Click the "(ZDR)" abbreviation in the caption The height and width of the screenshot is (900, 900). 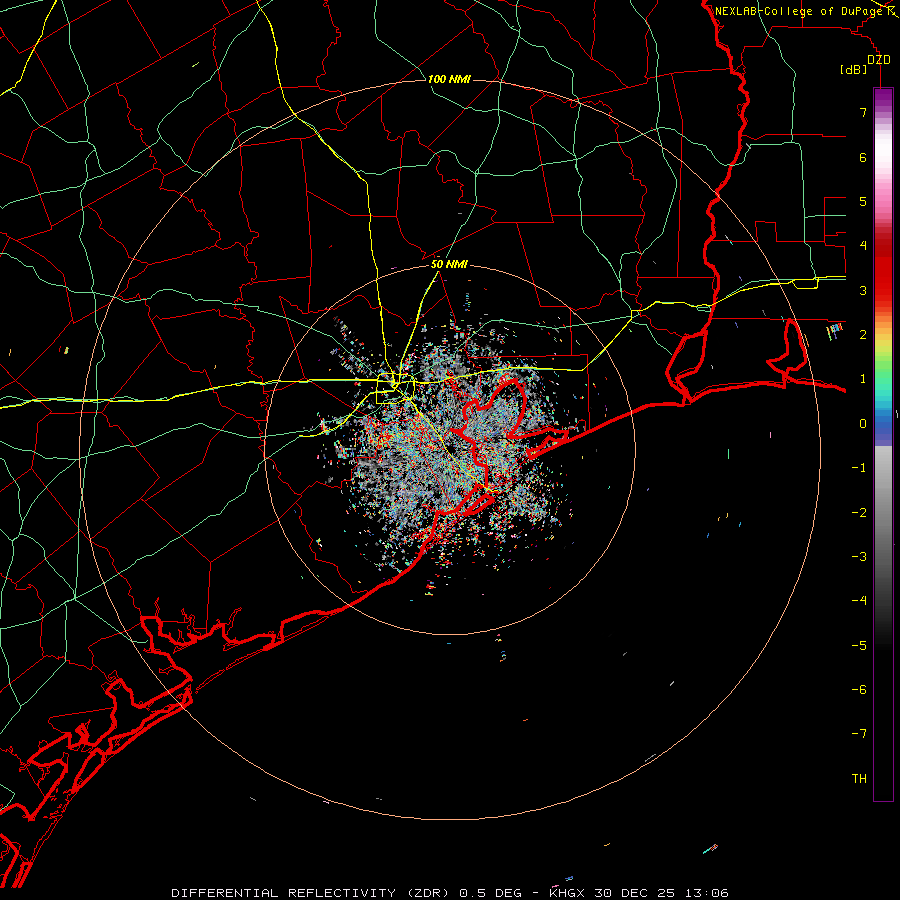point(430,893)
